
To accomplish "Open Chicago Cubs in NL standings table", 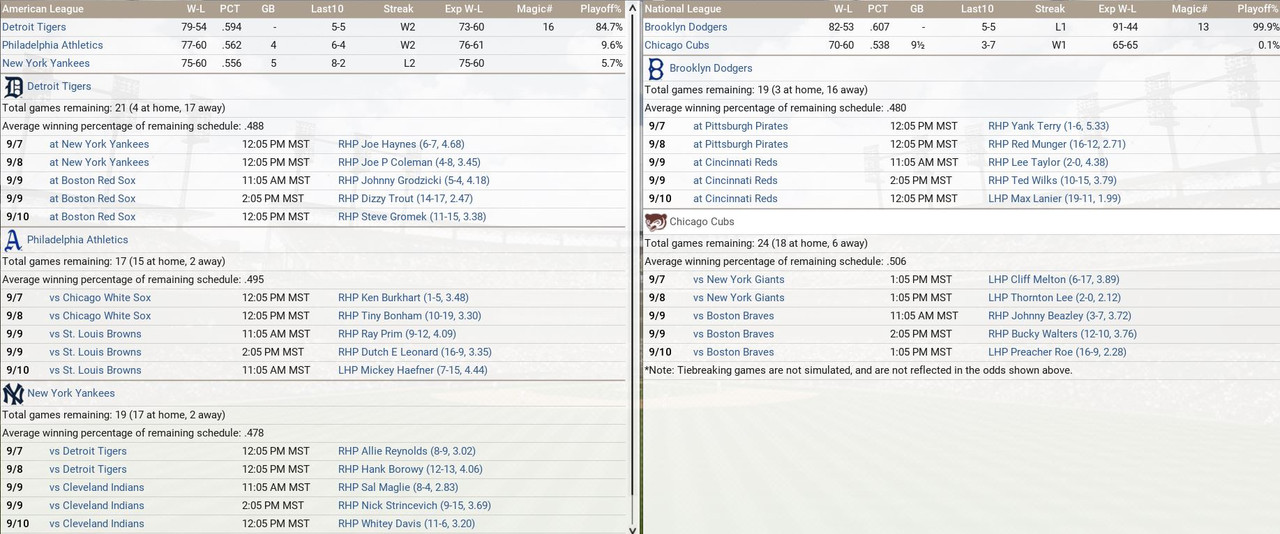I will [676, 45].
